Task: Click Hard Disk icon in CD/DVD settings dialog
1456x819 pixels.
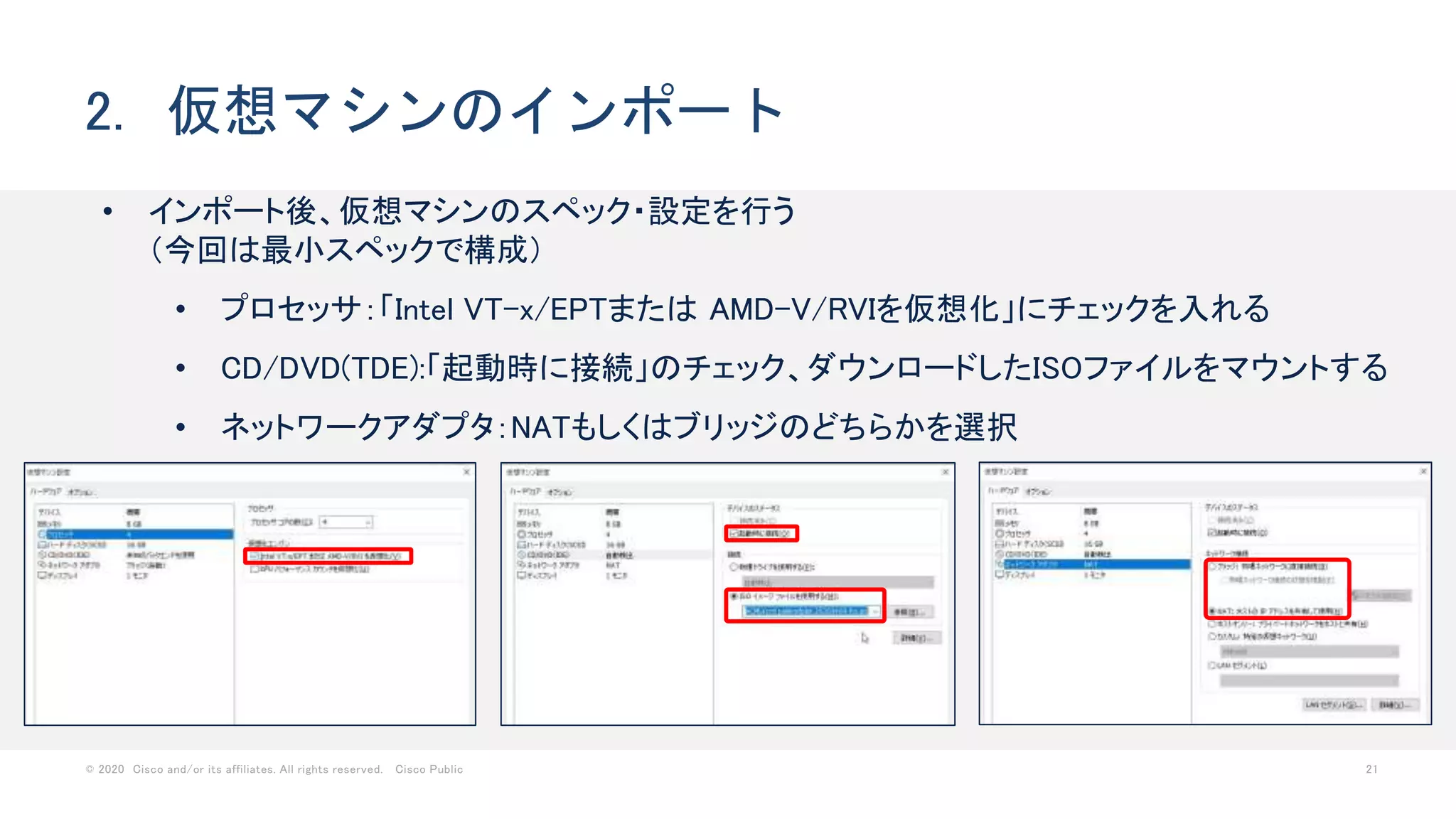Action: click(522, 545)
